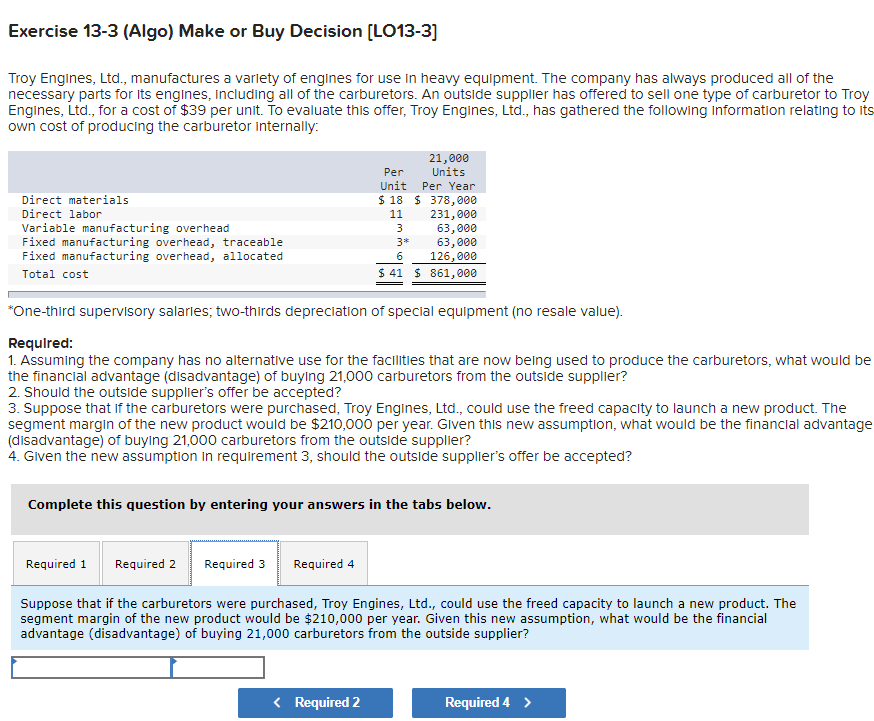The image size is (874, 721).
Task: Click the 231,000 table value
Action: coord(453,214)
